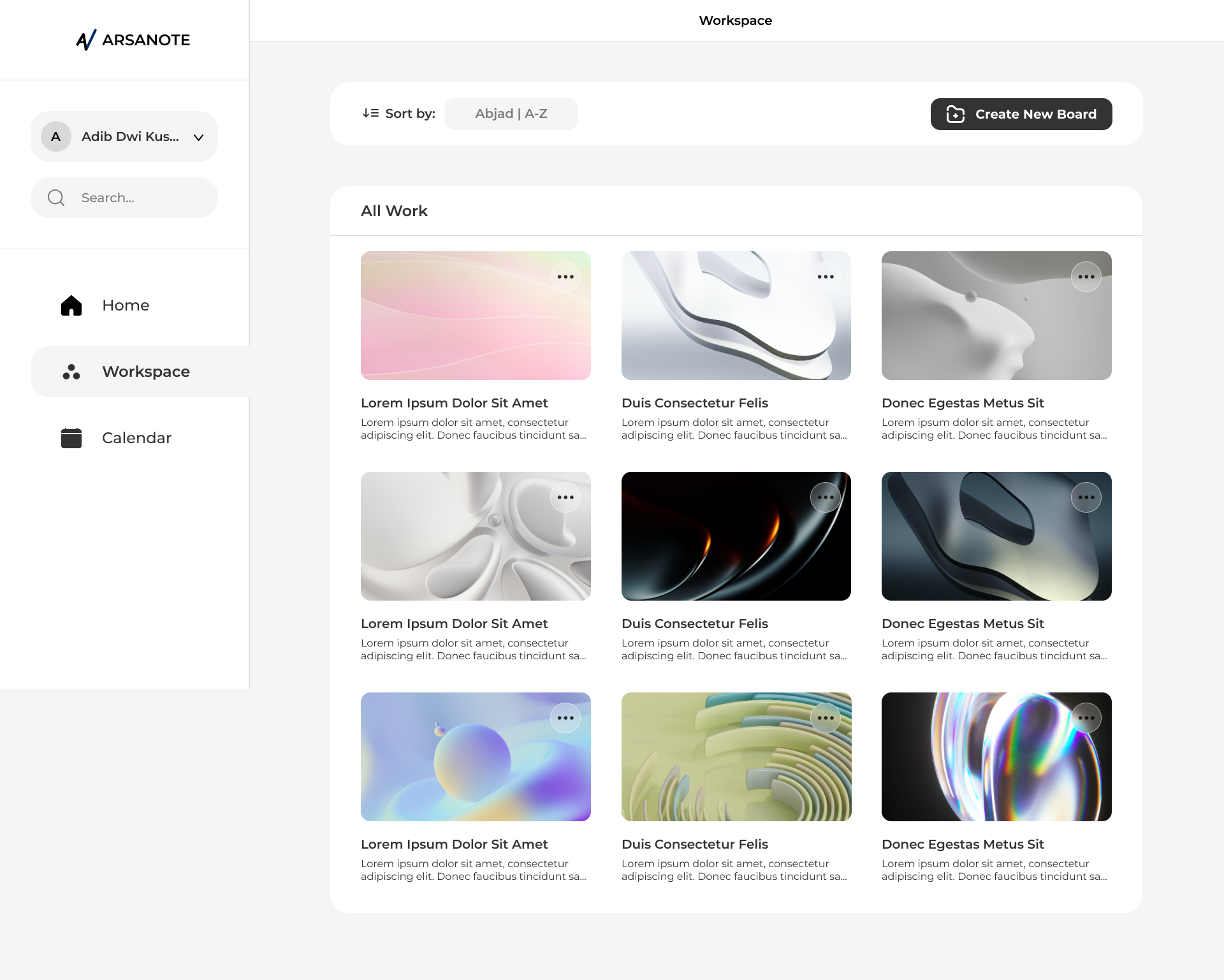Click the sort order arrow icon
Screen dimensions: 1224x980
(370, 113)
